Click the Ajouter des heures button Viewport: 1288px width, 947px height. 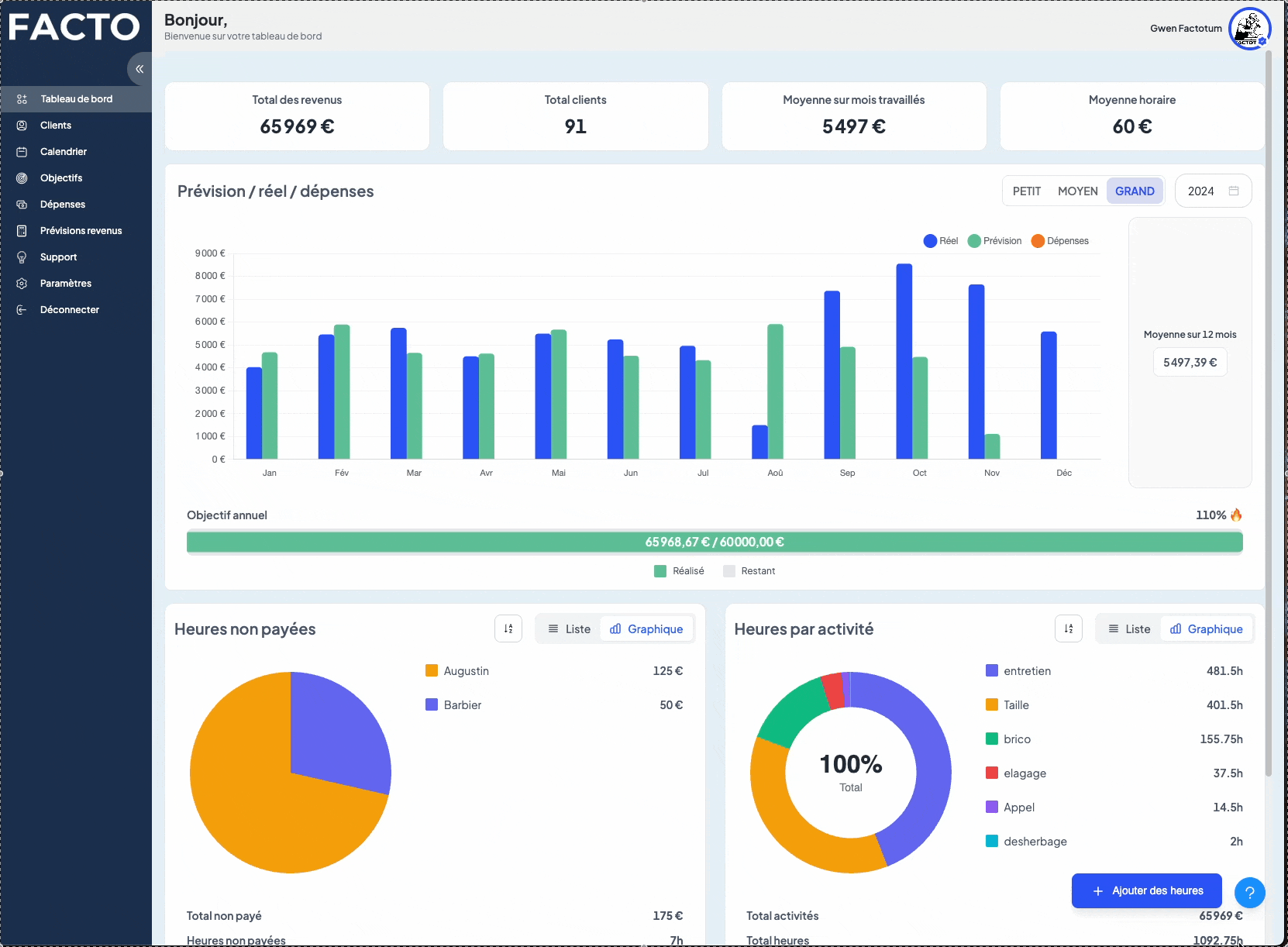(1146, 891)
